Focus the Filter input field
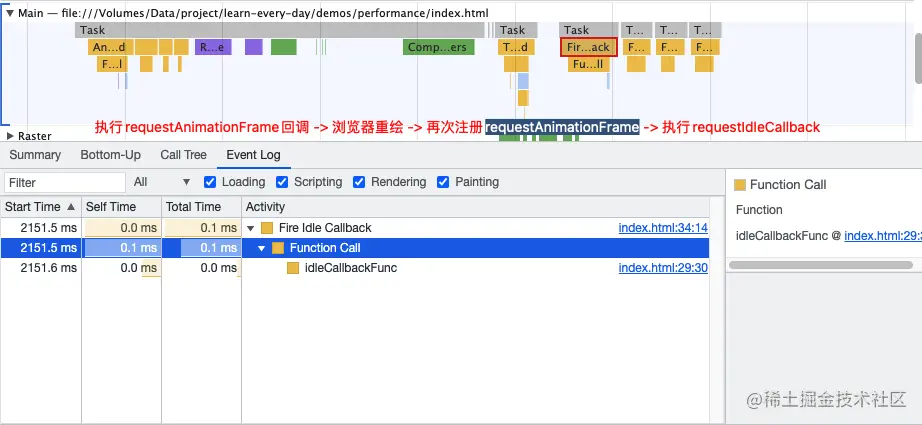Screen dimensions: 922x425 (65, 182)
